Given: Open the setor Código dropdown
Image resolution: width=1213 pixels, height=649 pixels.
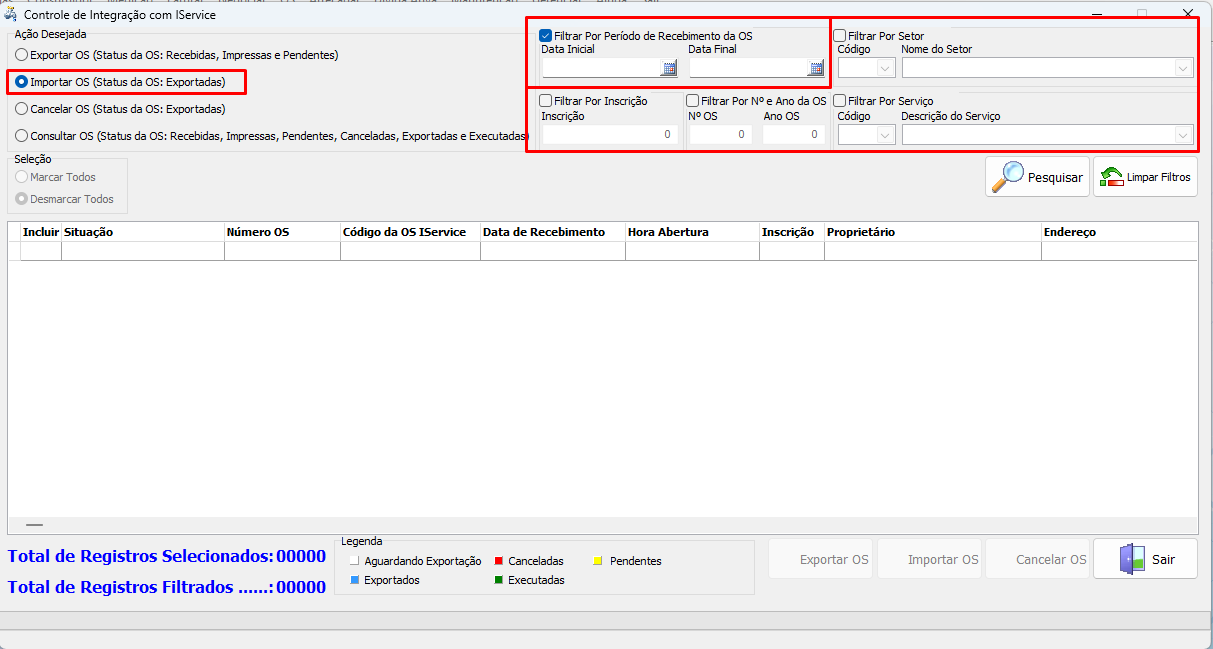Looking at the screenshot, I should click(884, 68).
